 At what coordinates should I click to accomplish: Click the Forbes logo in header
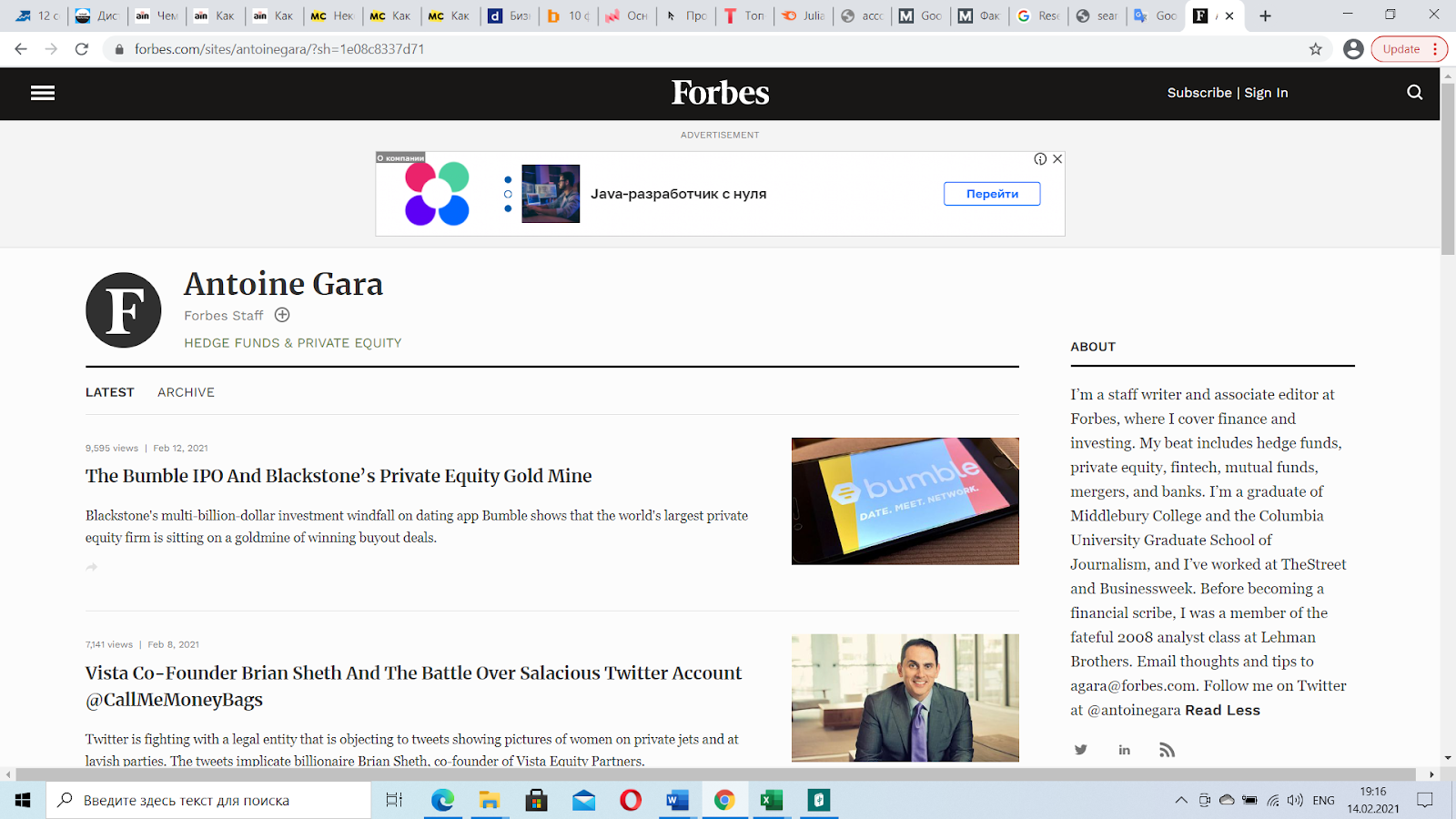coord(720,93)
